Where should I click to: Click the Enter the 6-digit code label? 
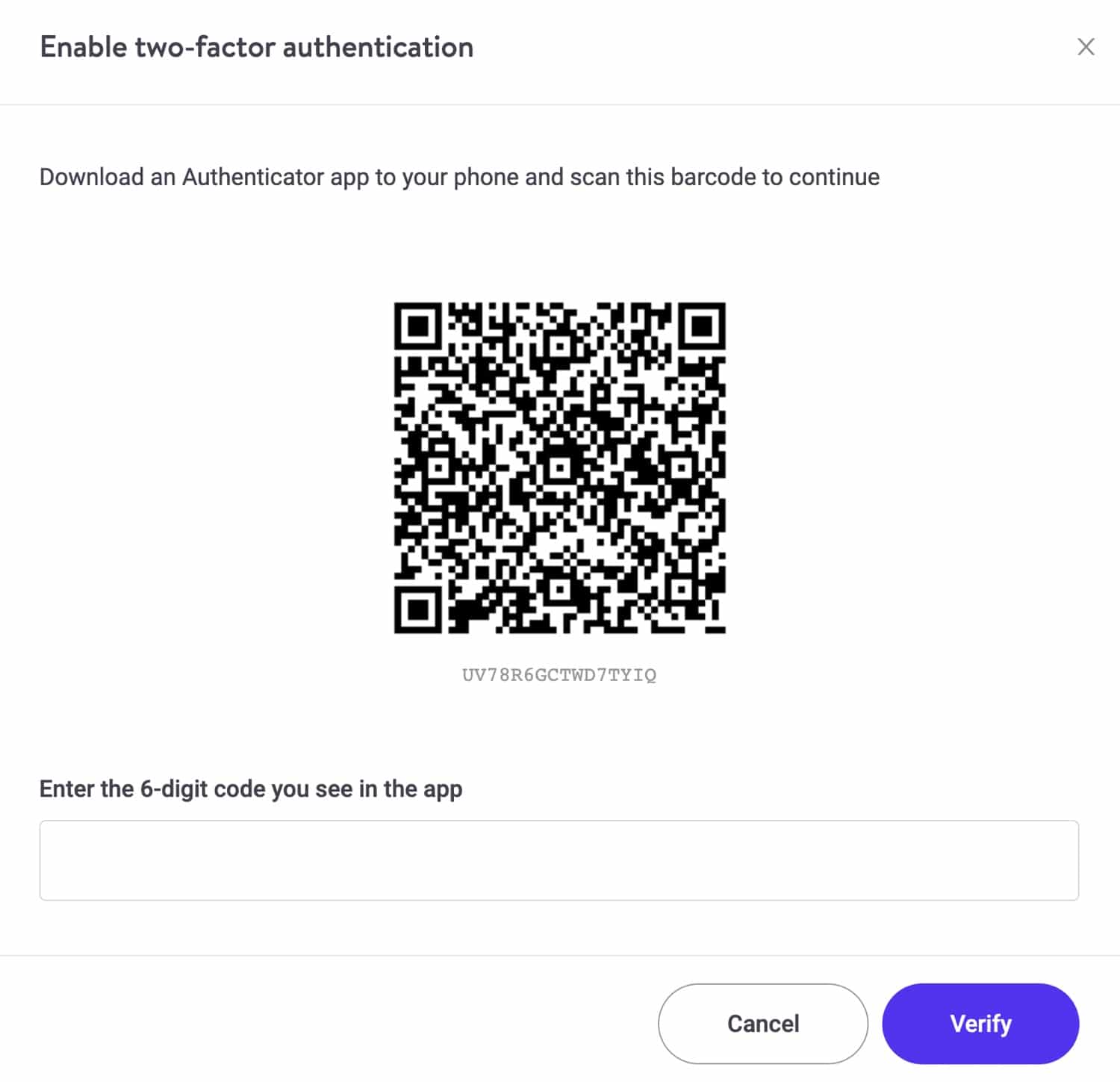251,789
